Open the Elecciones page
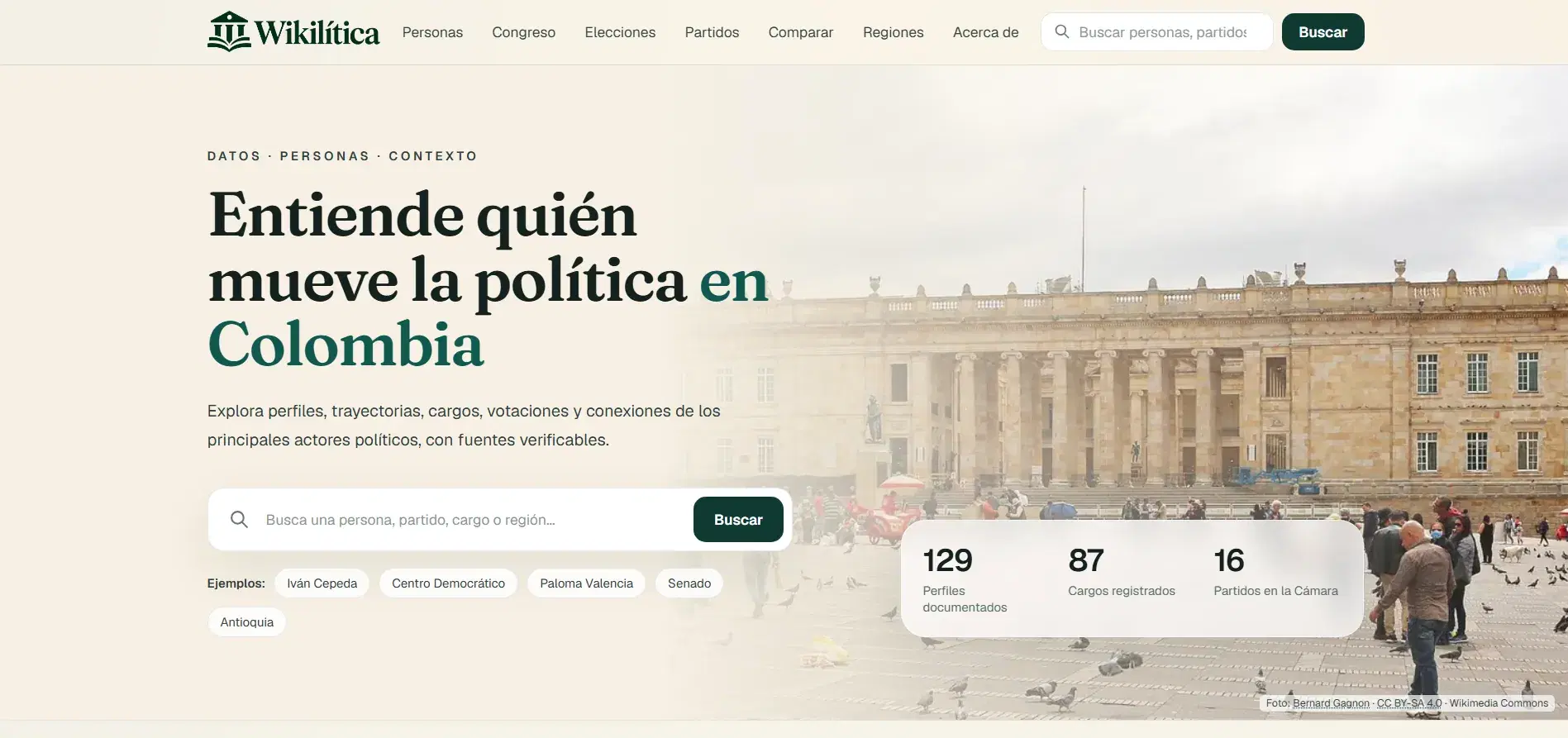This screenshot has height=738, width=1568. (620, 32)
